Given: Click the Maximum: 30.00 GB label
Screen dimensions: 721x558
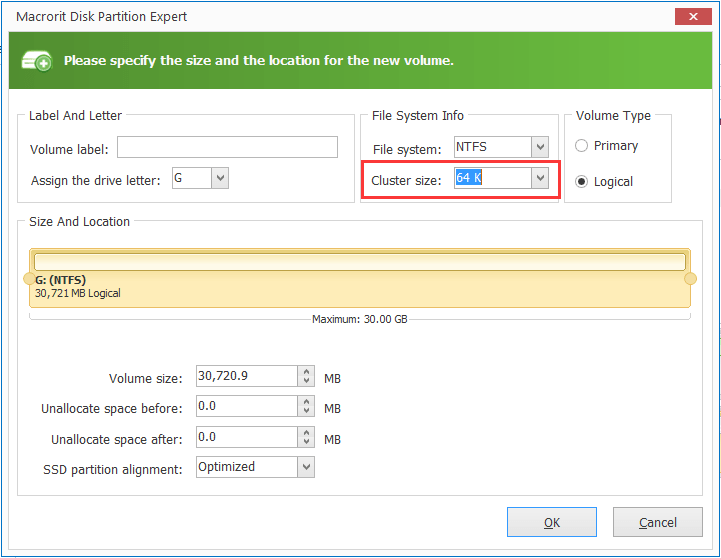Looking at the screenshot, I should (x=360, y=319).
